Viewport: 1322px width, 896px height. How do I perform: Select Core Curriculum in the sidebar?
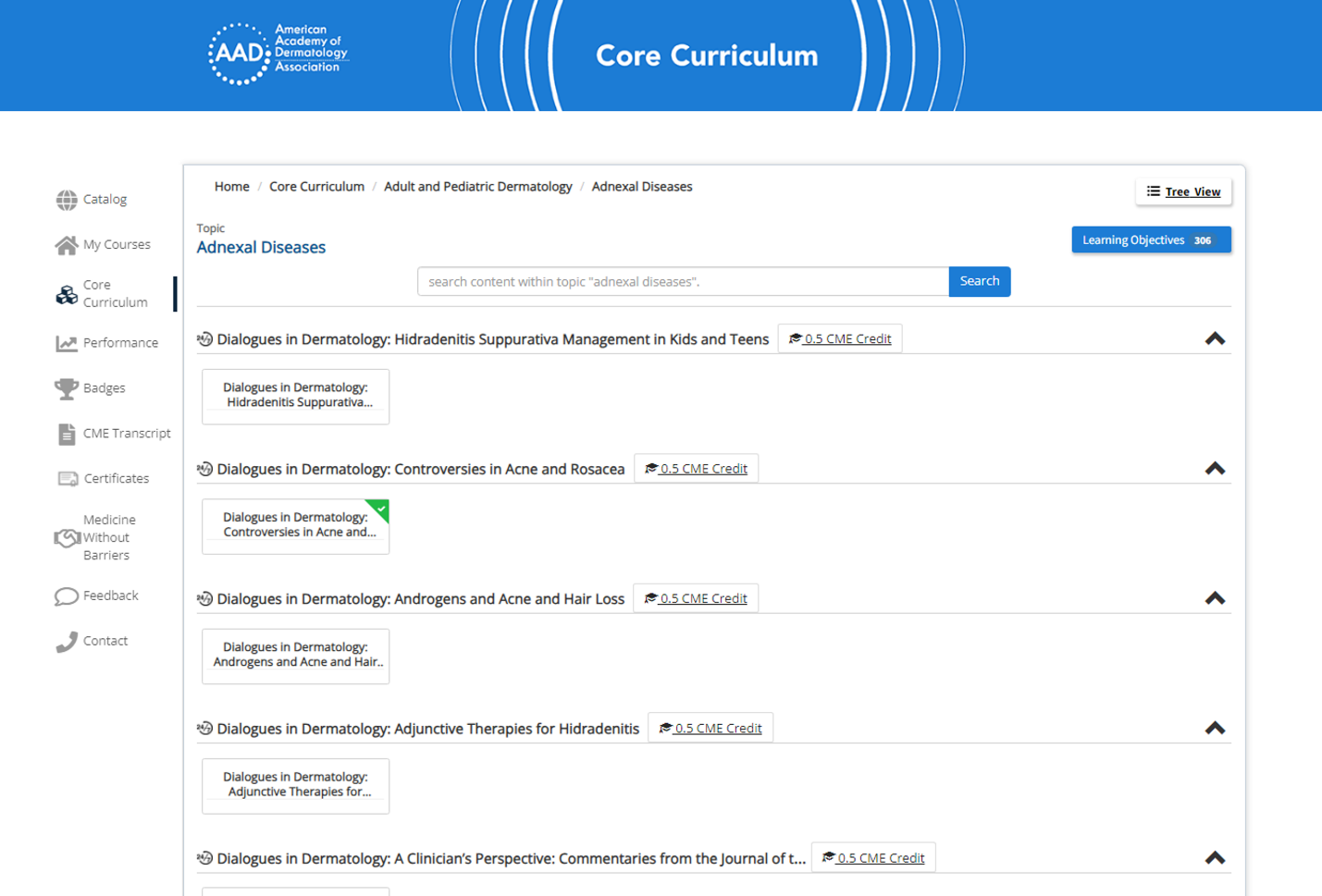[x=115, y=294]
